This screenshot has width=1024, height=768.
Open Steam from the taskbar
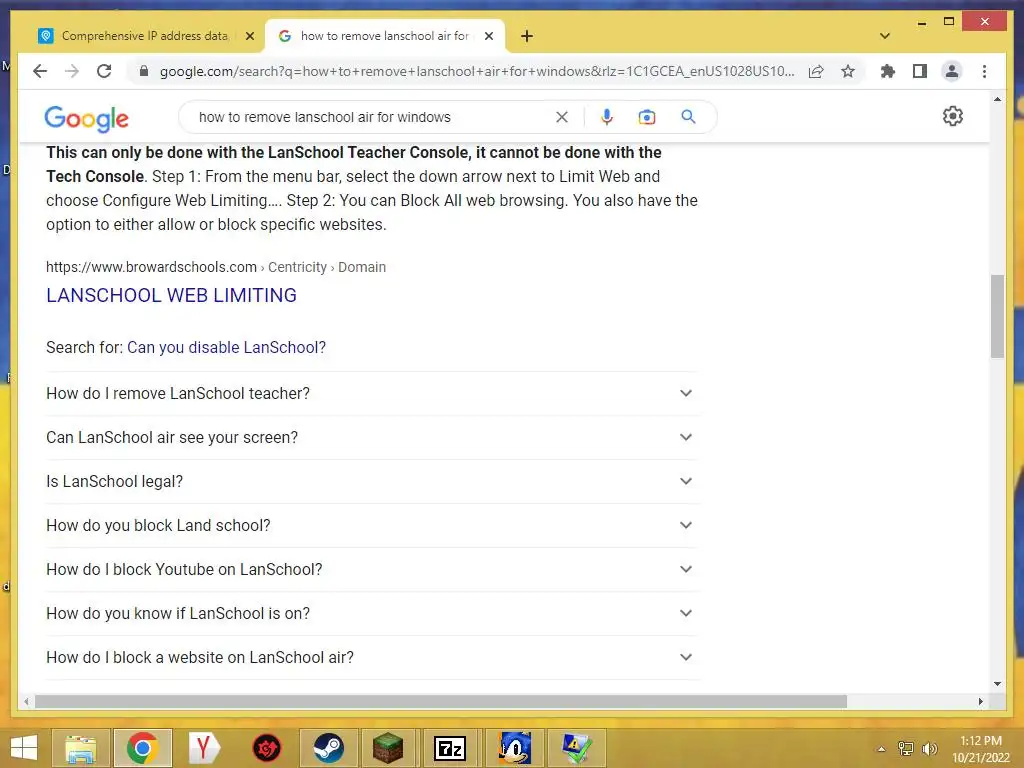point(328,748)
